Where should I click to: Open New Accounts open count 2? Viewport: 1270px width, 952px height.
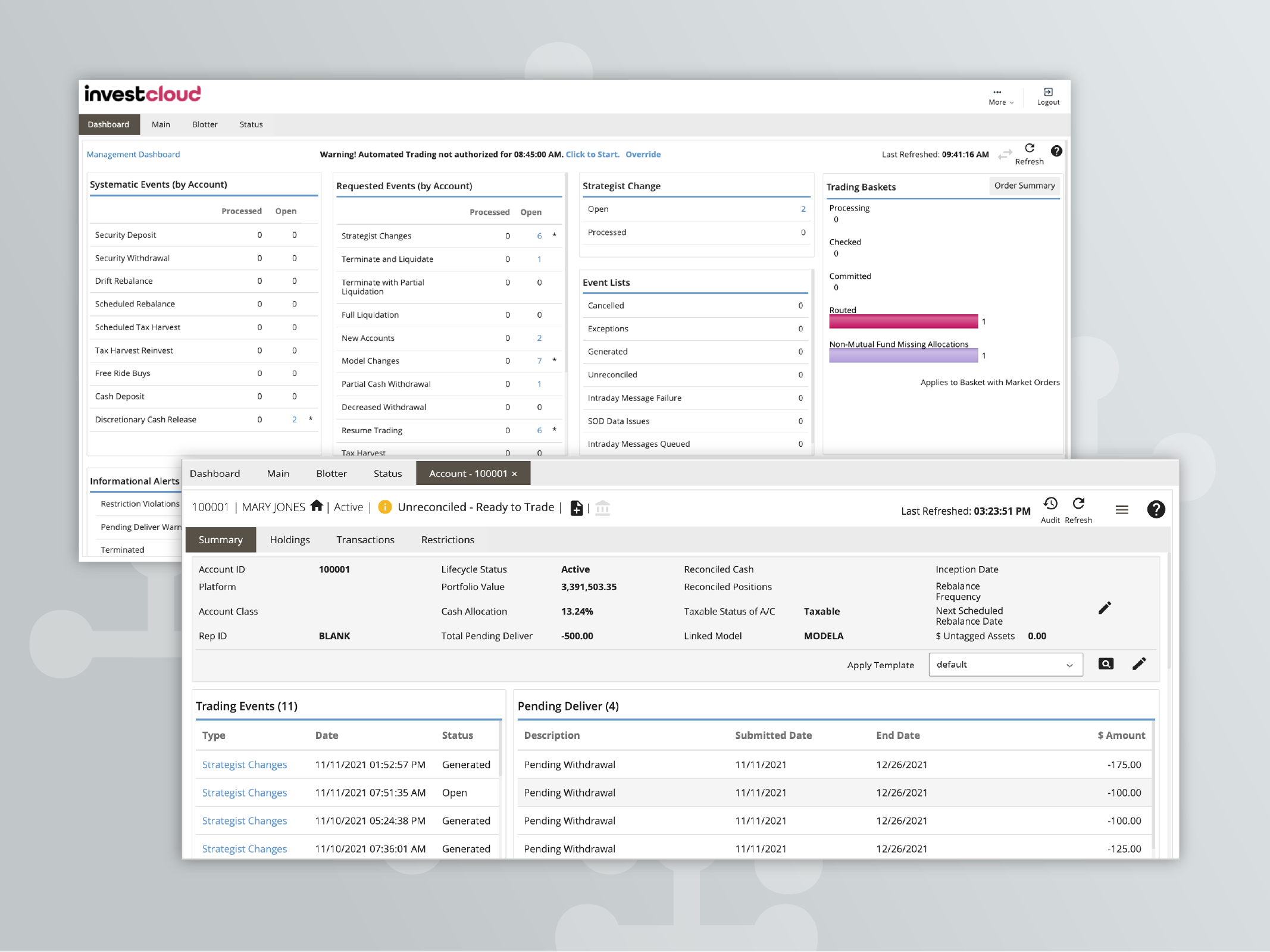539,339
